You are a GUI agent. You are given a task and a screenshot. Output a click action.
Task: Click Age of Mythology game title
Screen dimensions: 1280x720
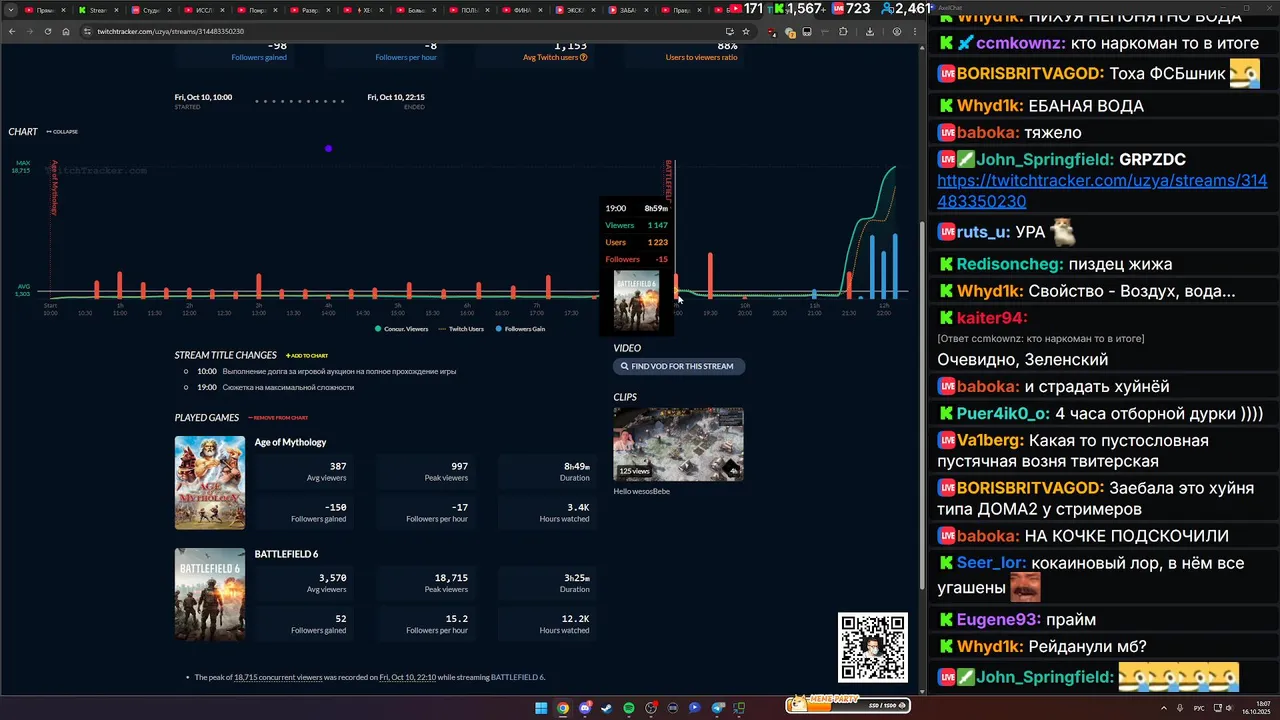(x=290, y=442)
